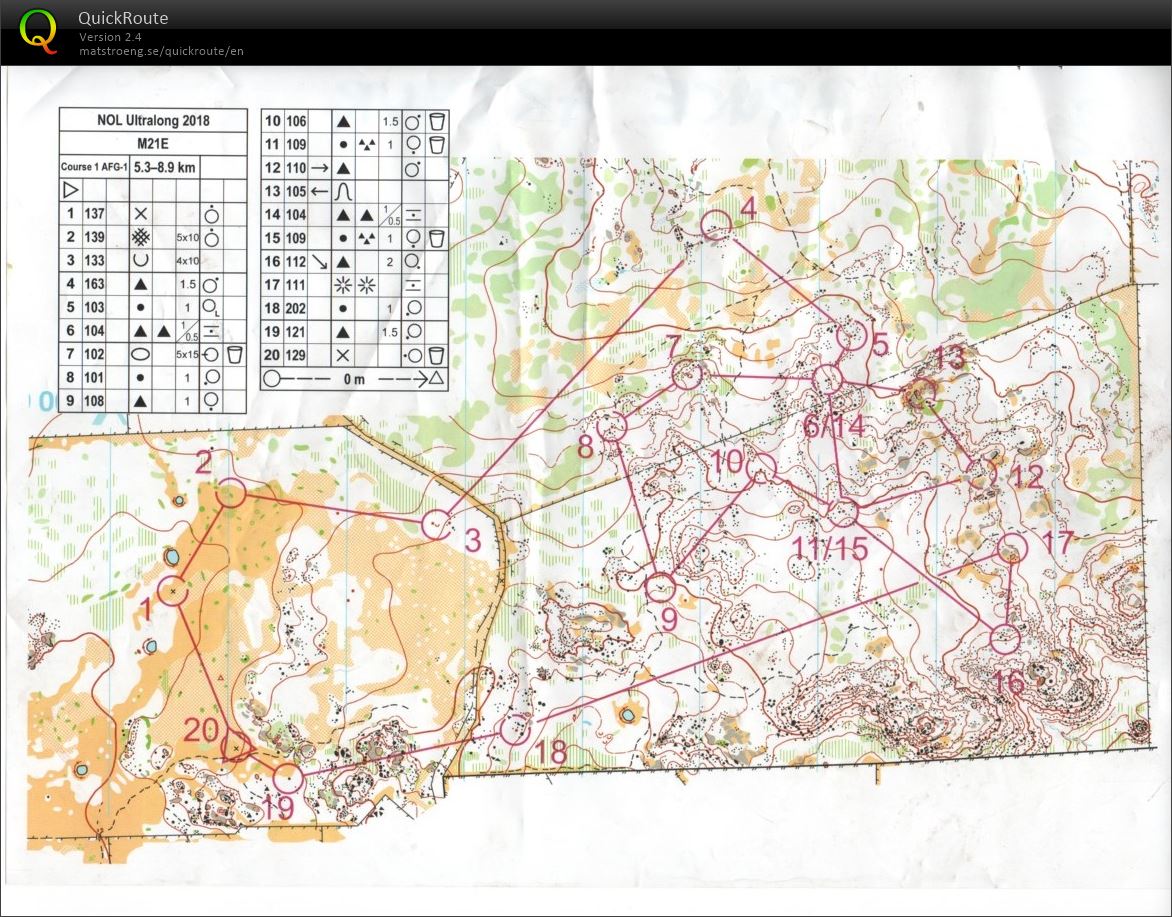This screenshot has width=1172, height=917.
Task: Click control circle 17 on the map
Action: [x=1013, y=548]
